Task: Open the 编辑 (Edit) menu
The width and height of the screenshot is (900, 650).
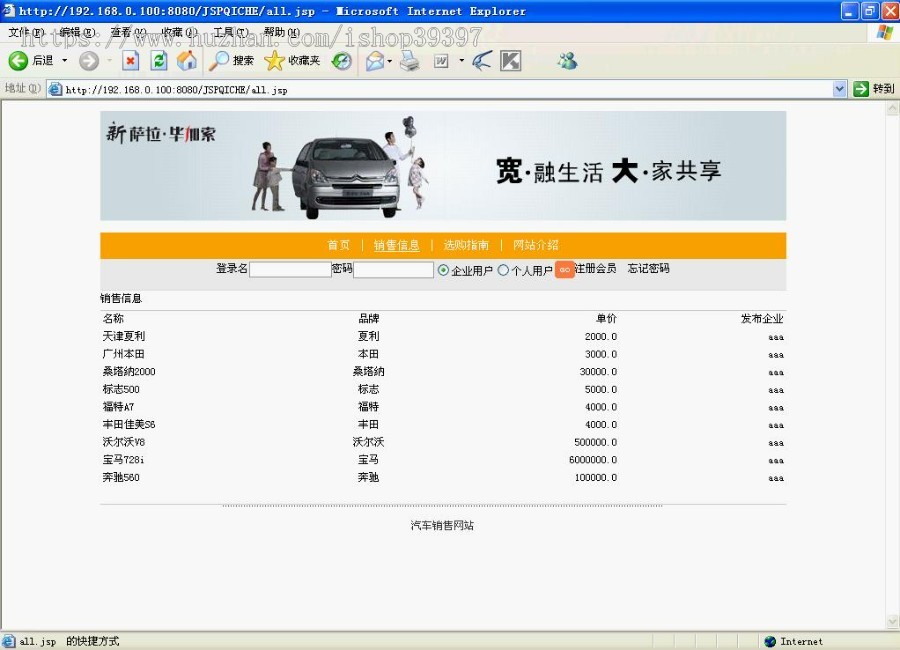Action: click(77, 32)
